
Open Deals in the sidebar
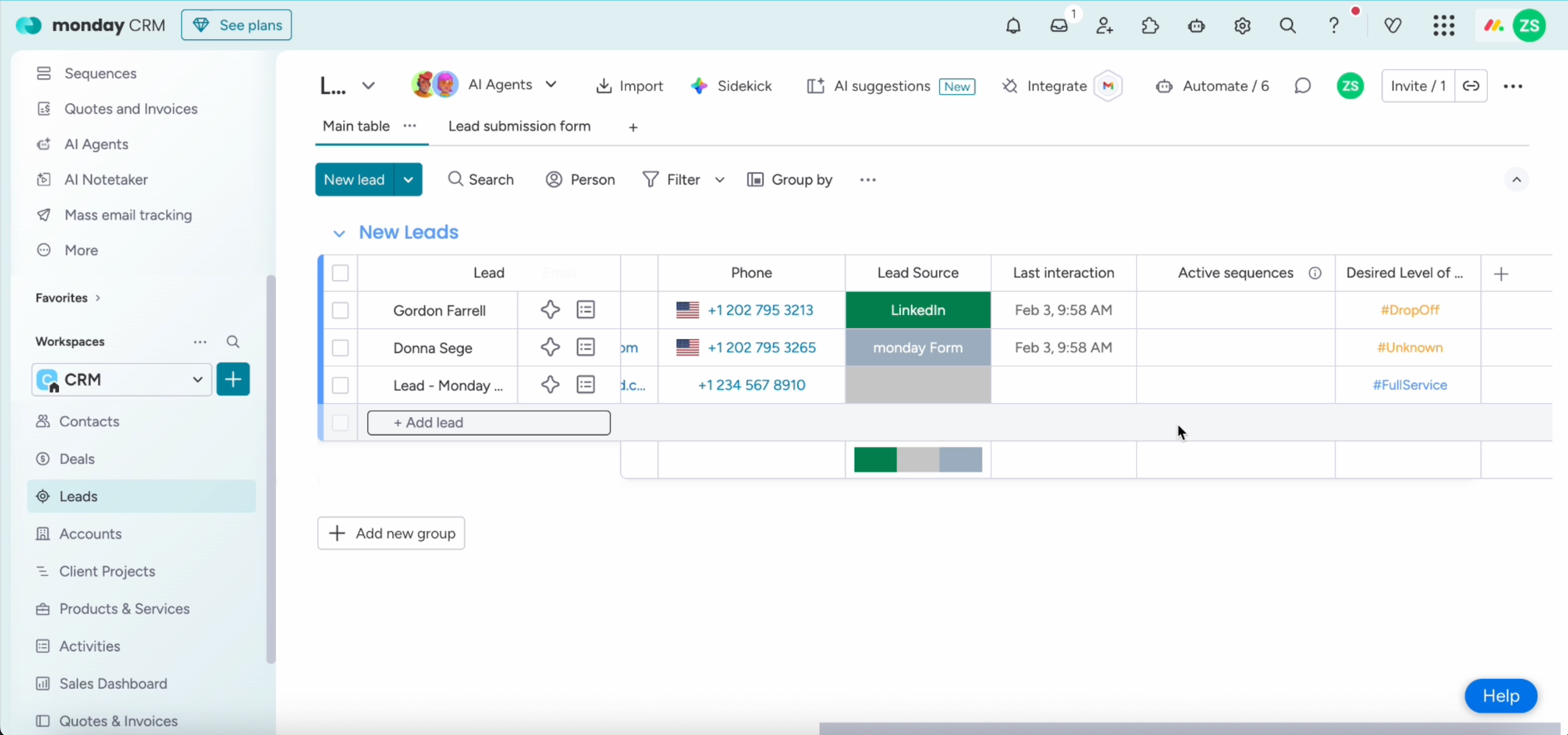pos(141,459)
